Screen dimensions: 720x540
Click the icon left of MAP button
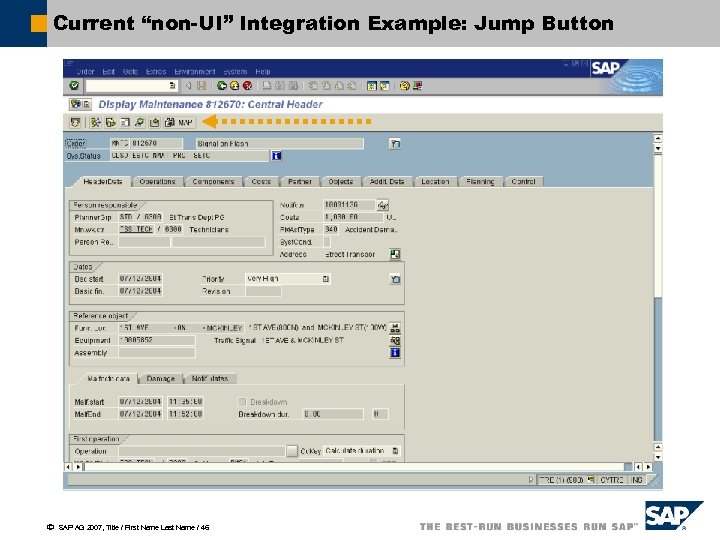pos(155,122)
